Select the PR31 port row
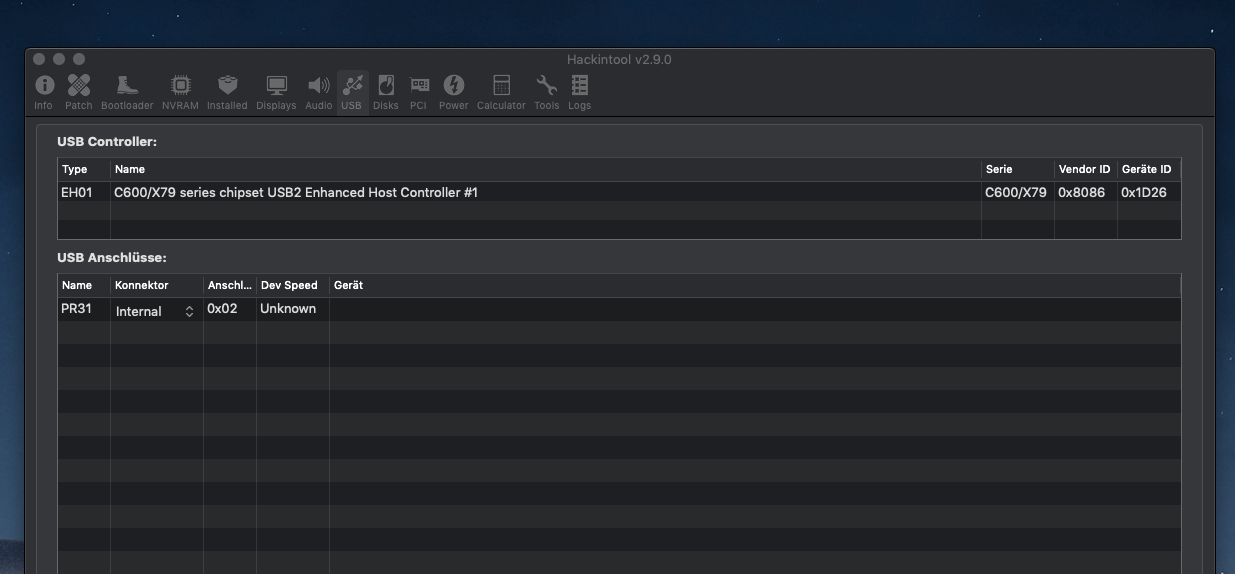The height and width of the screenshot is (574, 1235). pos(619,309)
